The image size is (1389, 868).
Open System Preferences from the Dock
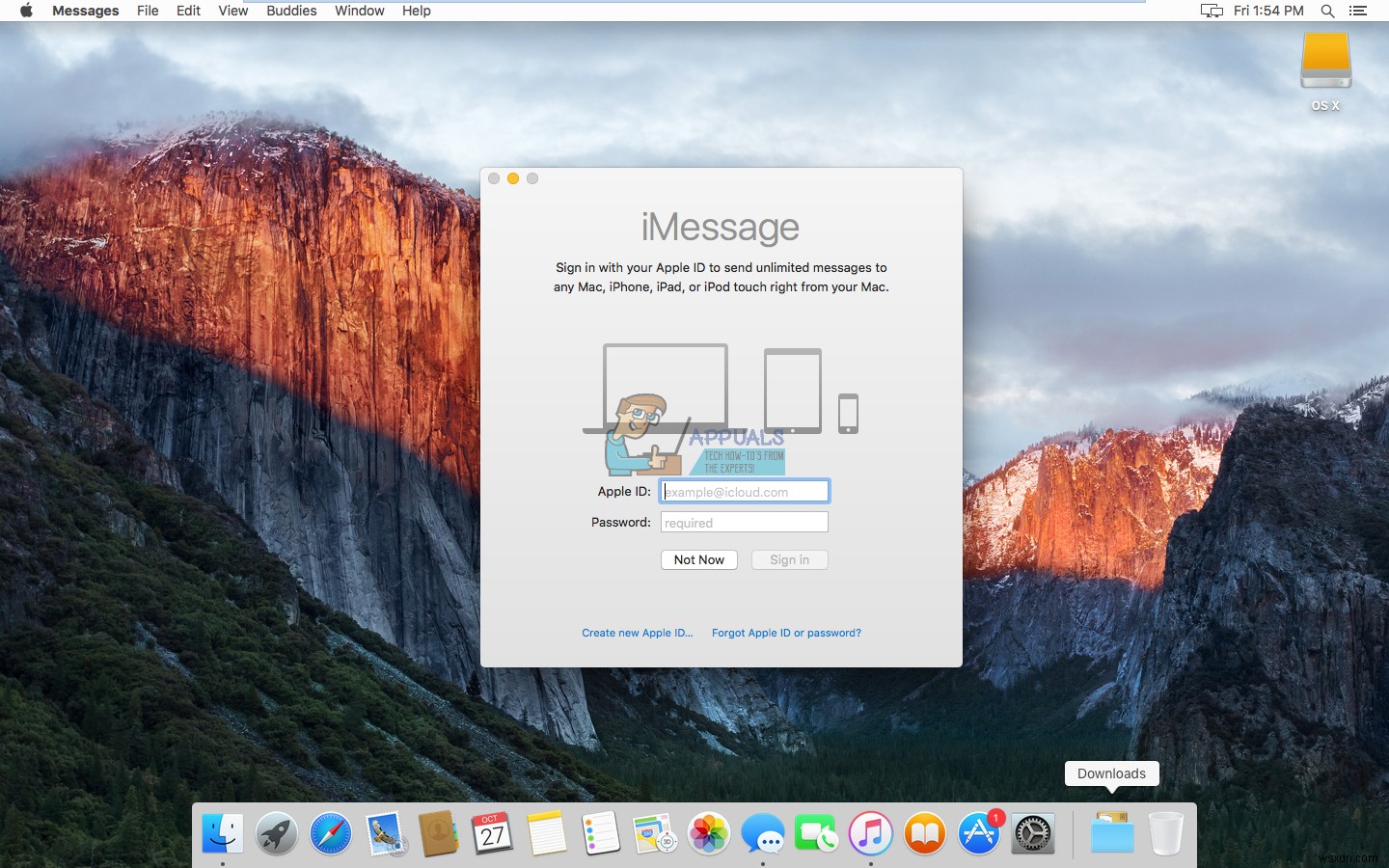click(1033, 834)
